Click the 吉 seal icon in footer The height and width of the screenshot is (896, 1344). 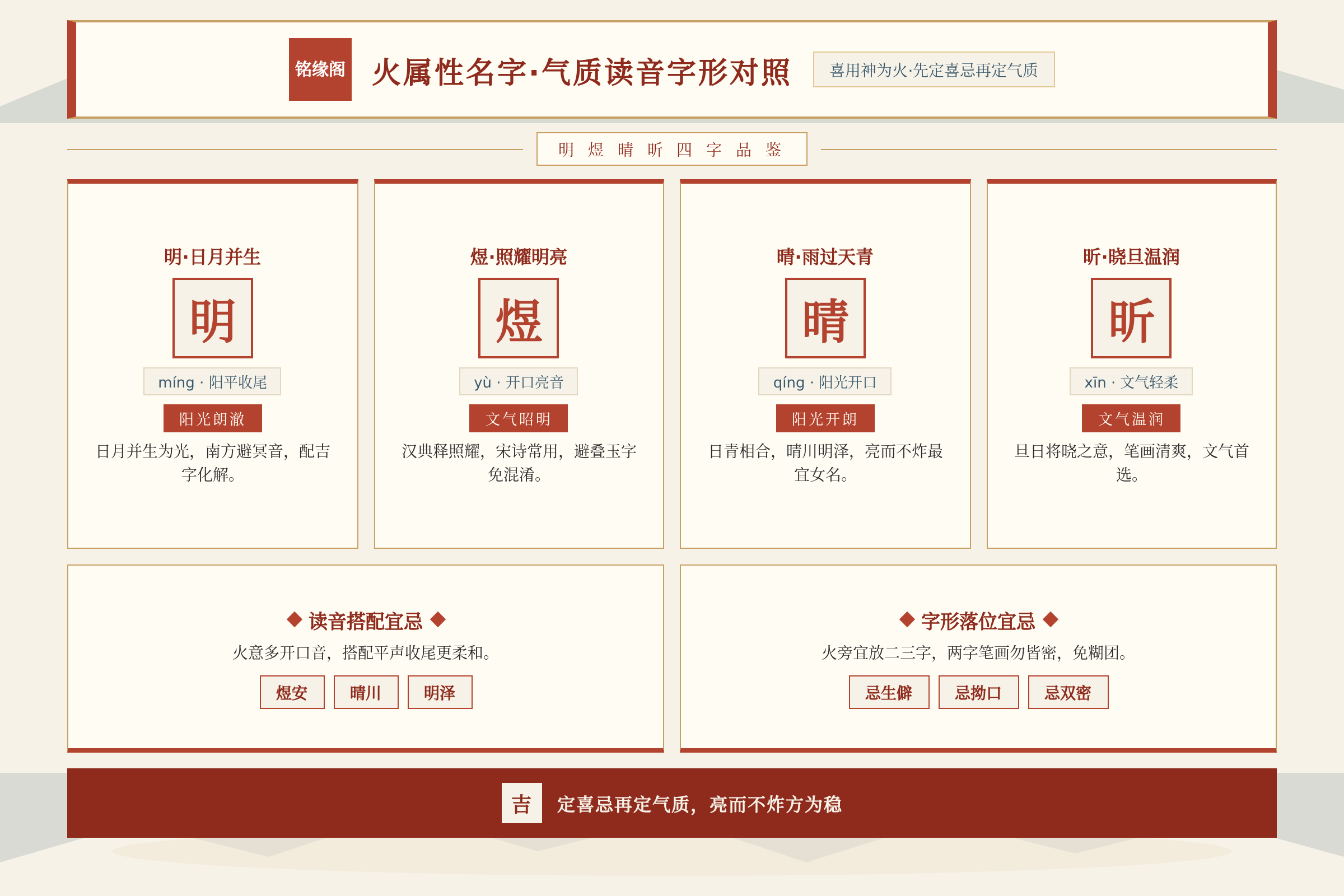[522, 803]
